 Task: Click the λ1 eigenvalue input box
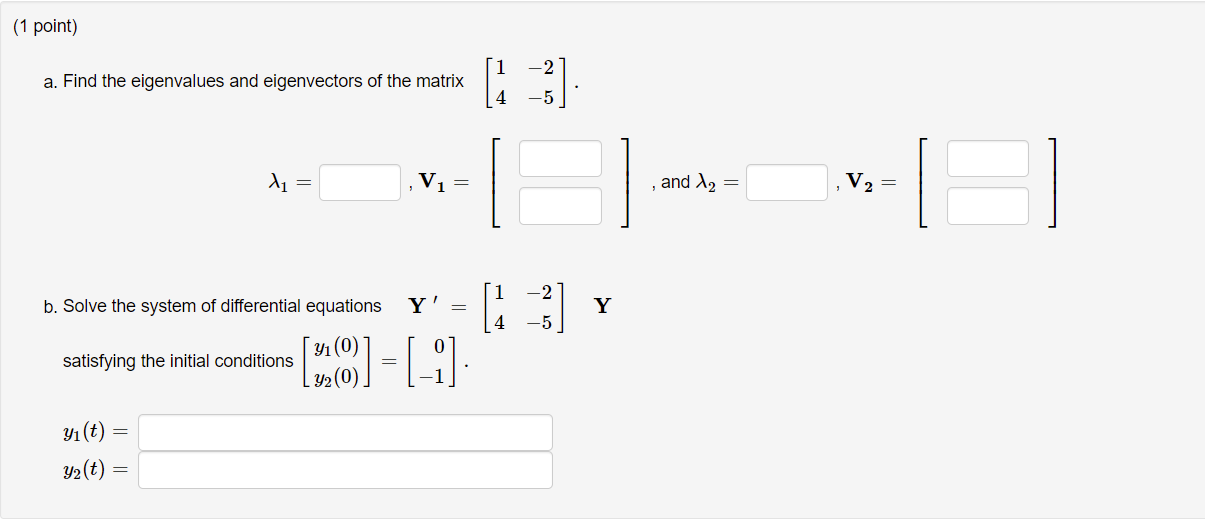[360, 182]
